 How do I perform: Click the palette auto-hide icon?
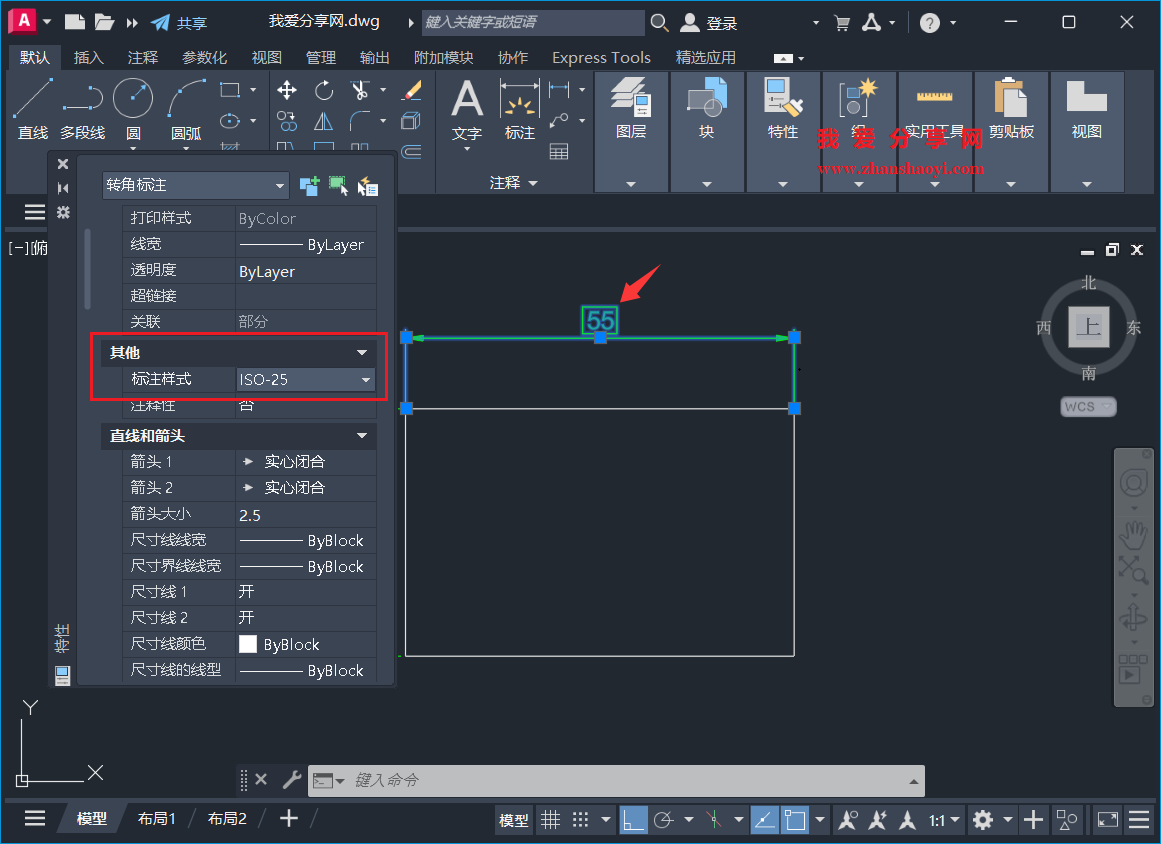(x=63, y=188)
